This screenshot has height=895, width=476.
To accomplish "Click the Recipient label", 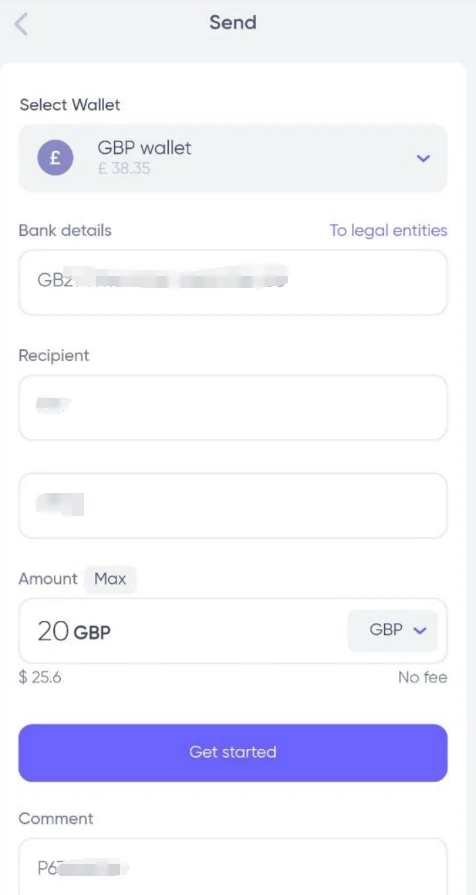I will (x=54, y=356).
